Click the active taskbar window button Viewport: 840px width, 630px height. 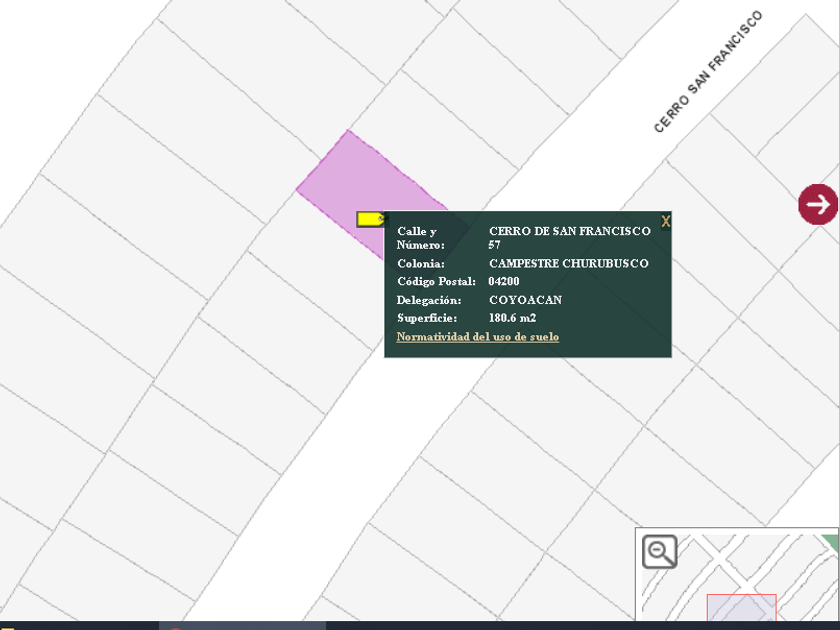tap(242, 625)
